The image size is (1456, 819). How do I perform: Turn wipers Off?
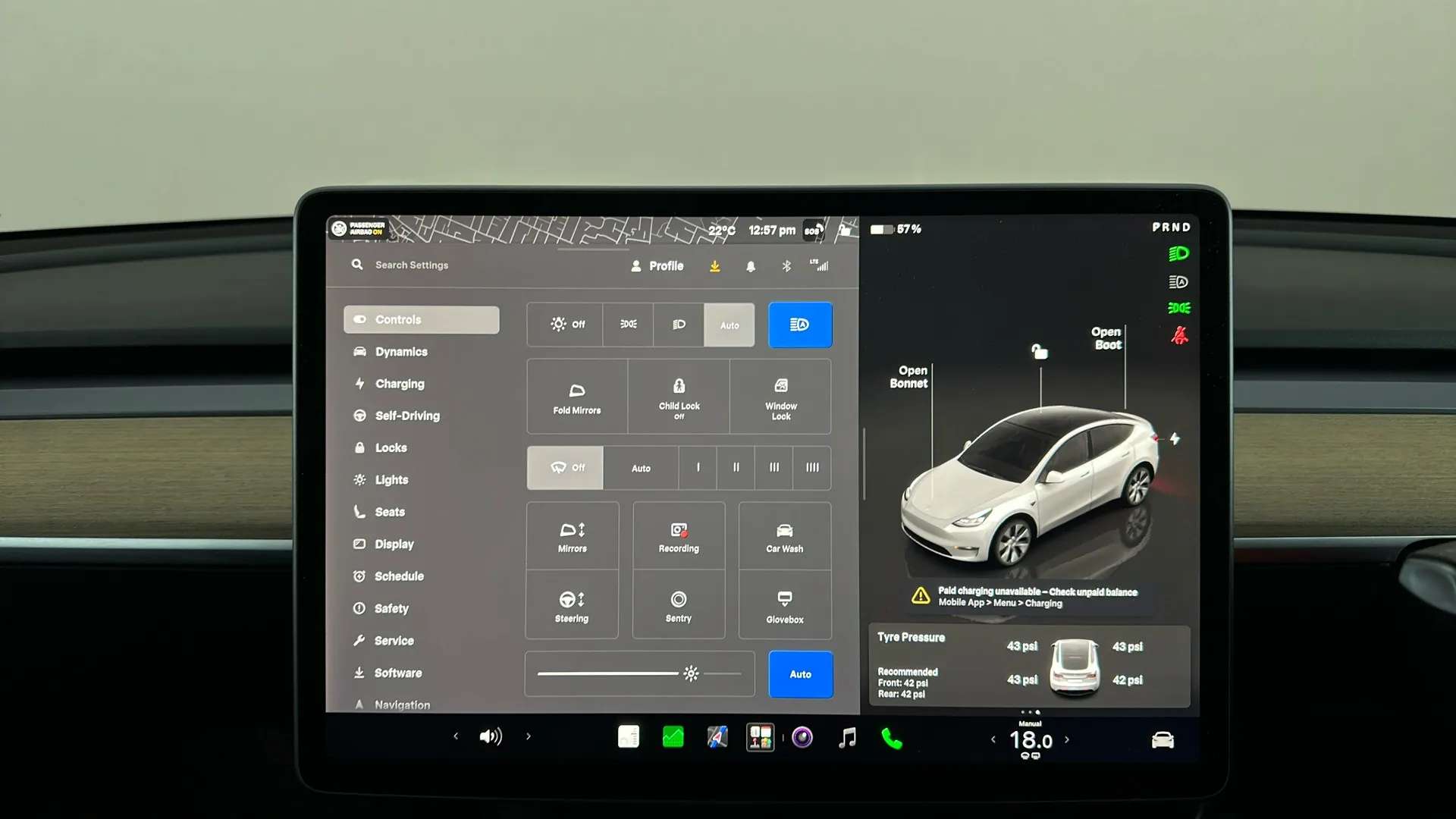click(x=566, y=468)
